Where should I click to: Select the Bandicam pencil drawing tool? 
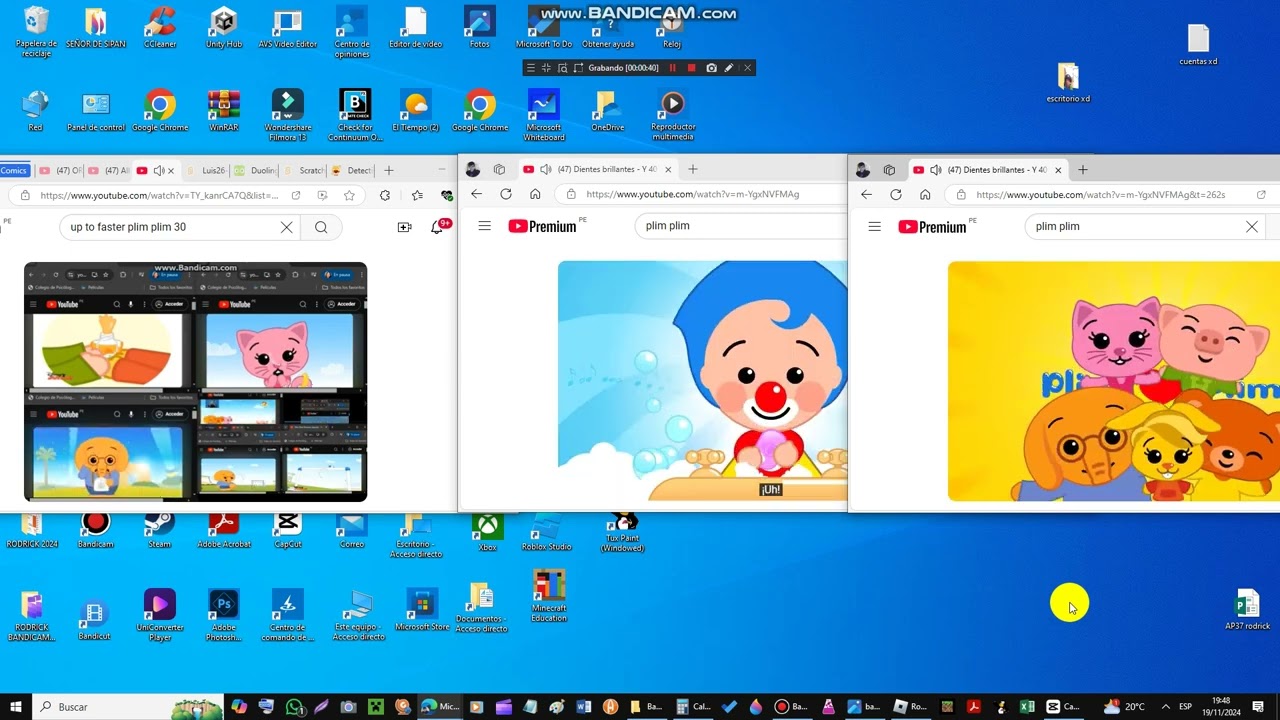pyautogui.click(x=729, y=68)
